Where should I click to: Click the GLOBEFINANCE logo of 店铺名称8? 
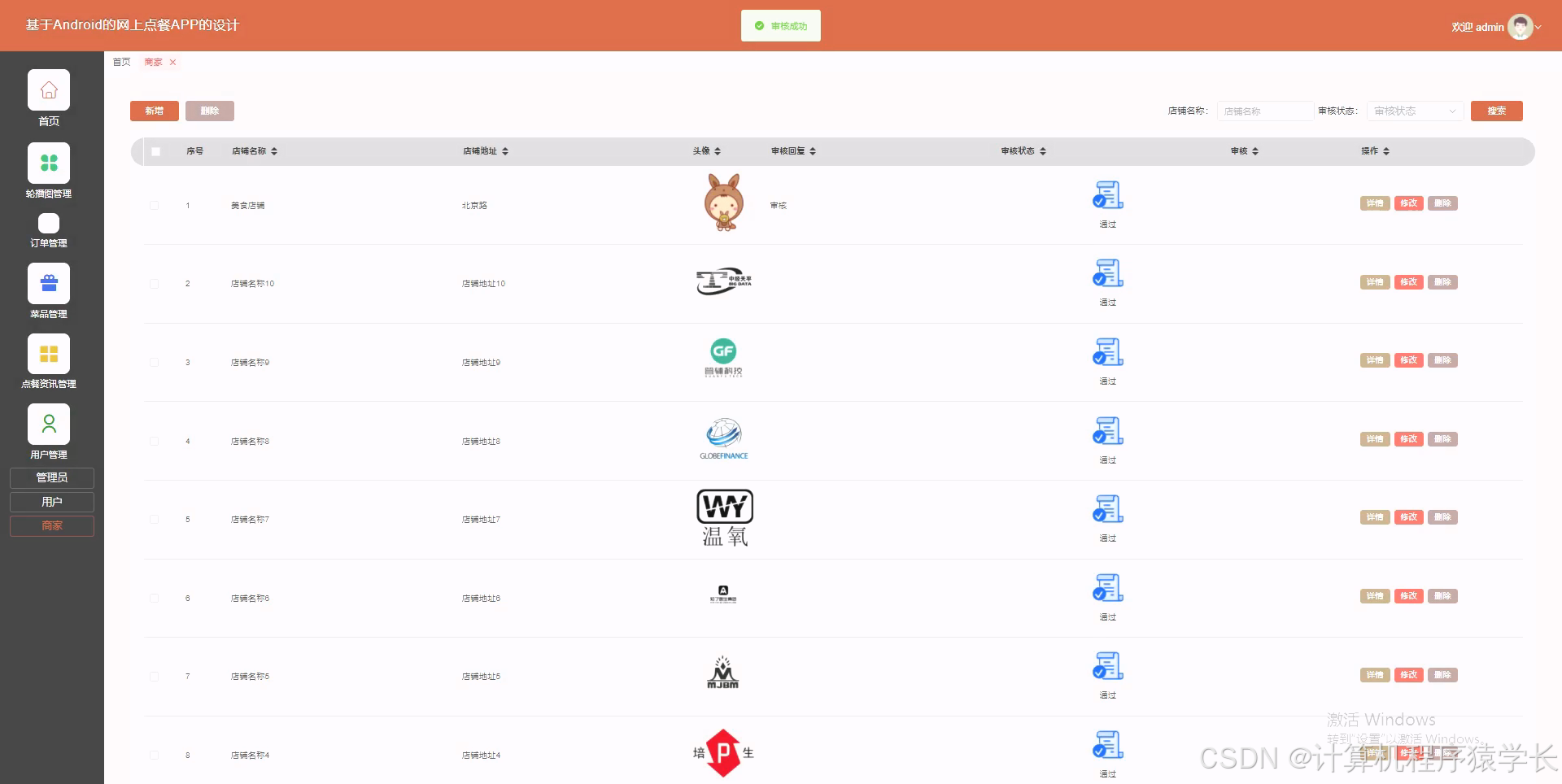(x=723, y=439)
